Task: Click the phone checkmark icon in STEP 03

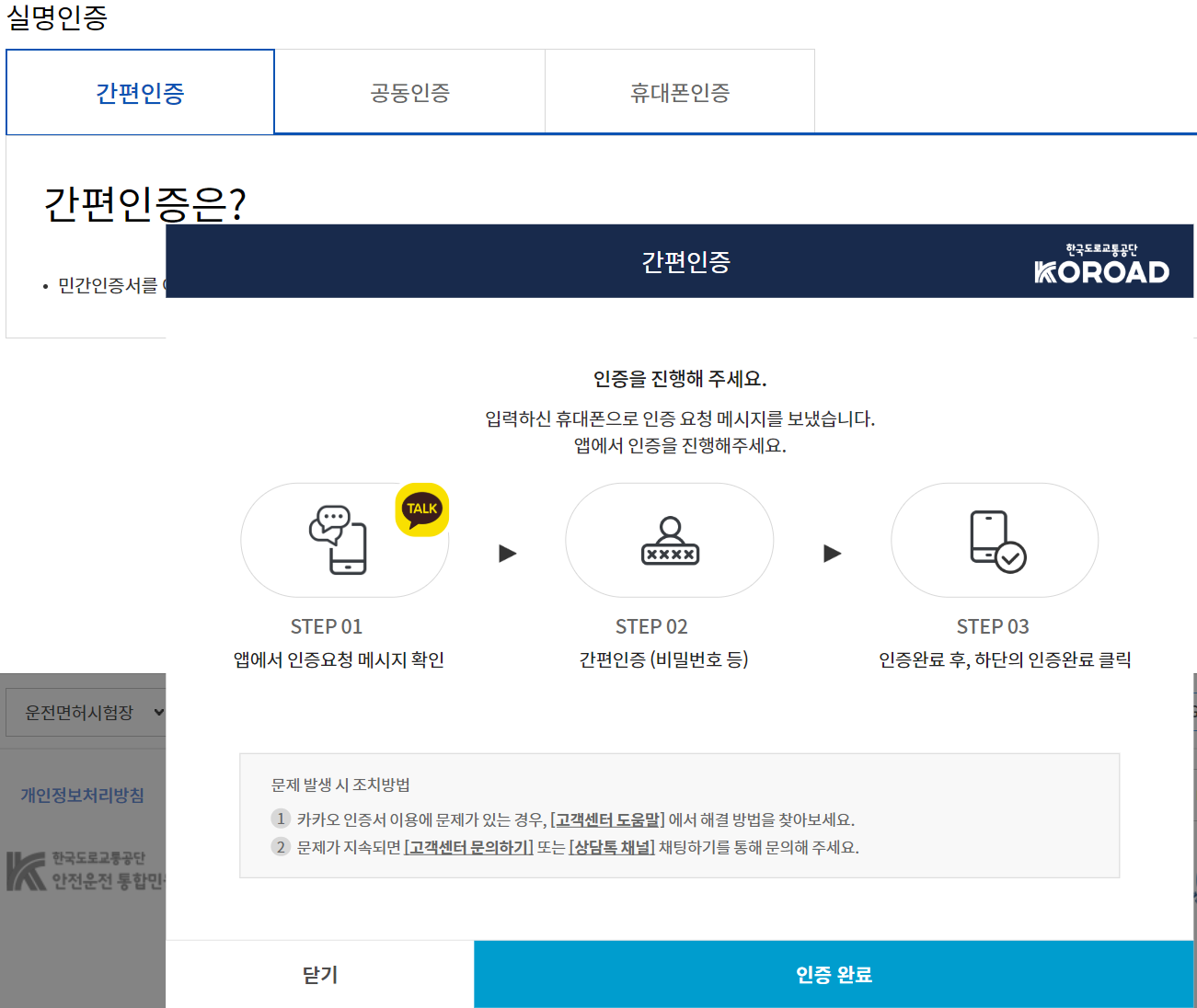Action: pyautogui.click(x=998, y=542)
